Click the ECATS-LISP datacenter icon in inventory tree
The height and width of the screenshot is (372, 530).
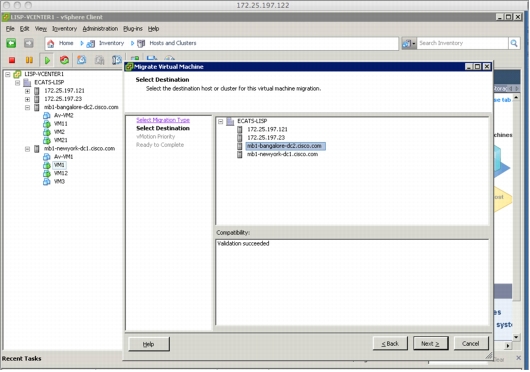[27, 82]
